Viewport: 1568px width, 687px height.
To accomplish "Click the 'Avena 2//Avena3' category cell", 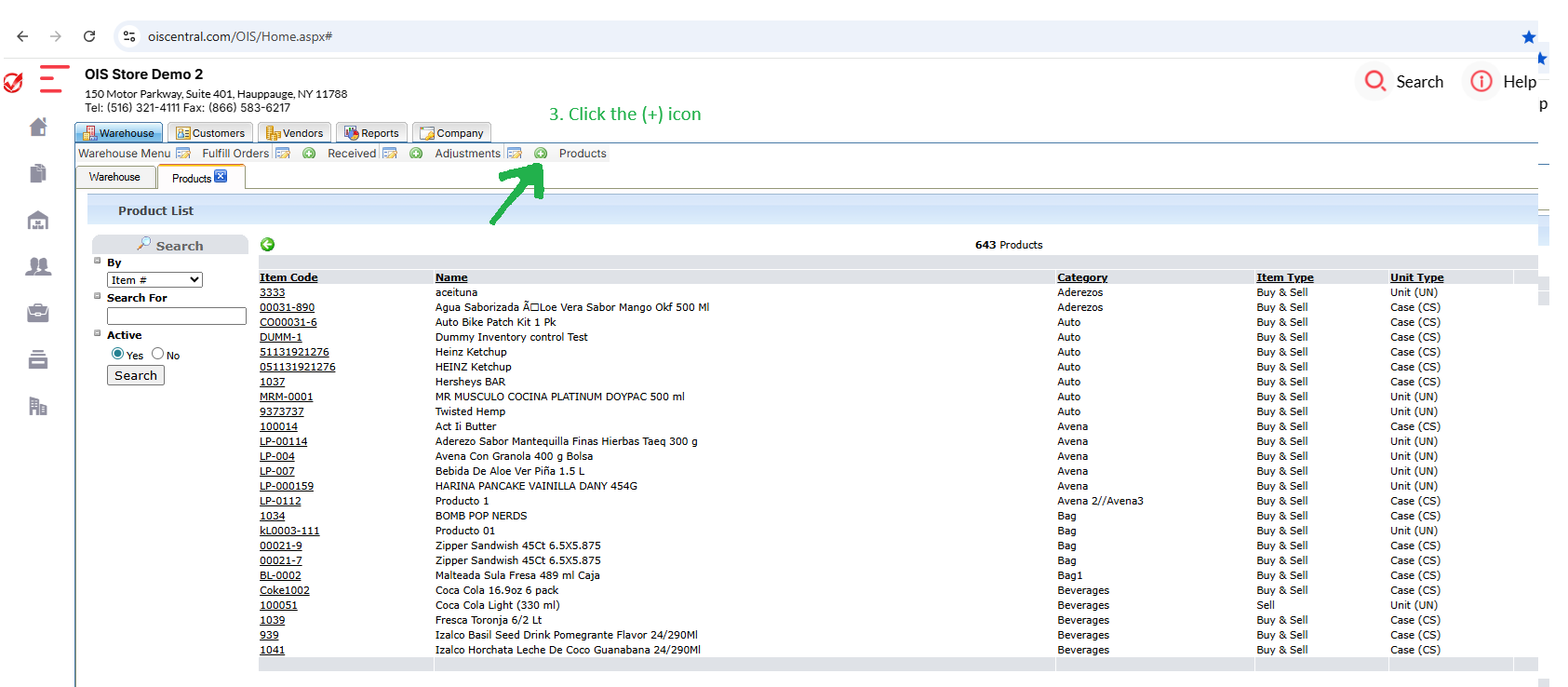I will point(1100,501).
